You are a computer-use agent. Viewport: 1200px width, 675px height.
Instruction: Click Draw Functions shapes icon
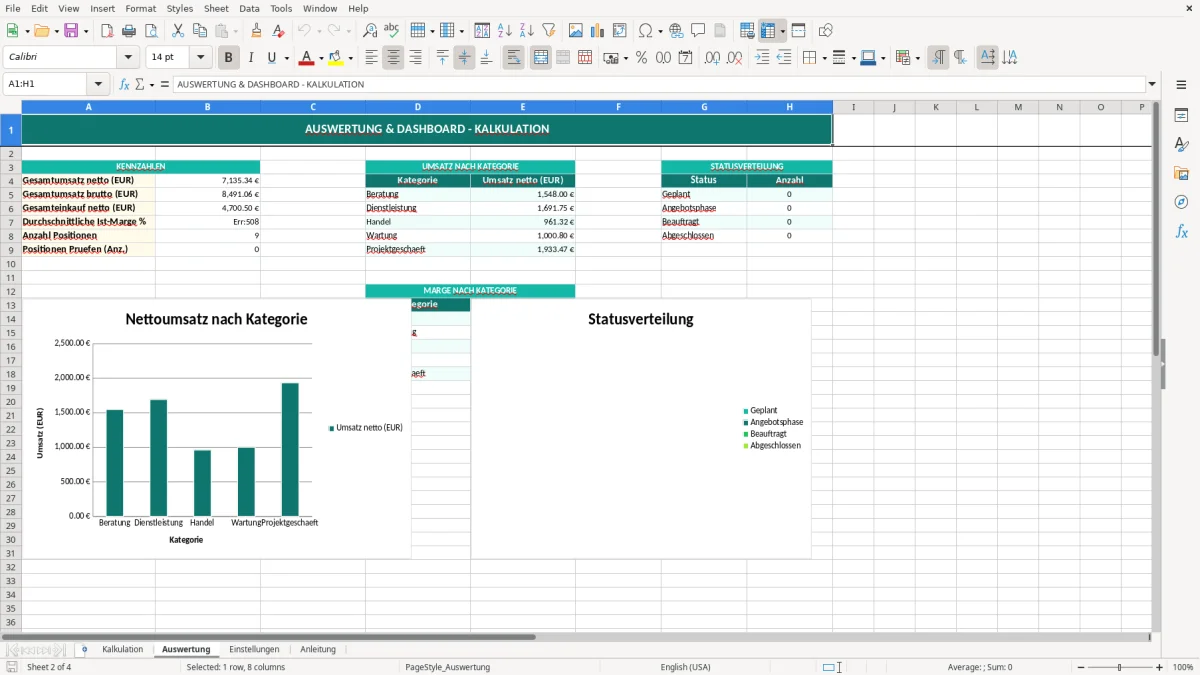(825, 31)
